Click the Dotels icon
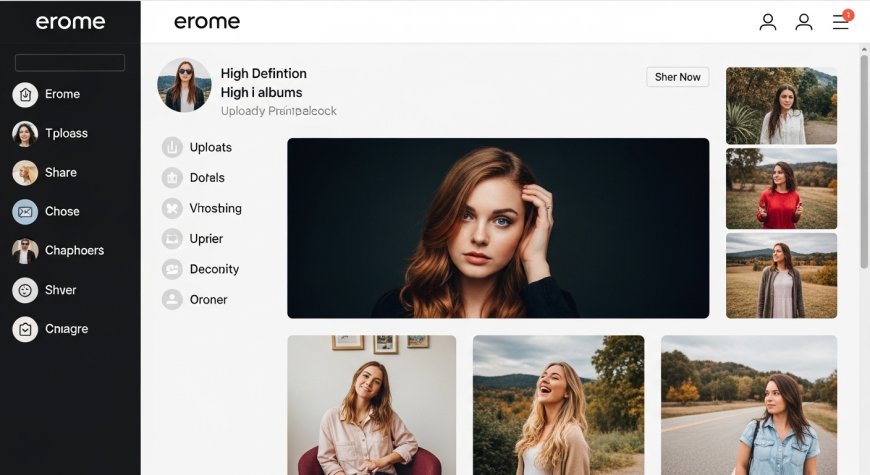 click(x=172, y=178)
